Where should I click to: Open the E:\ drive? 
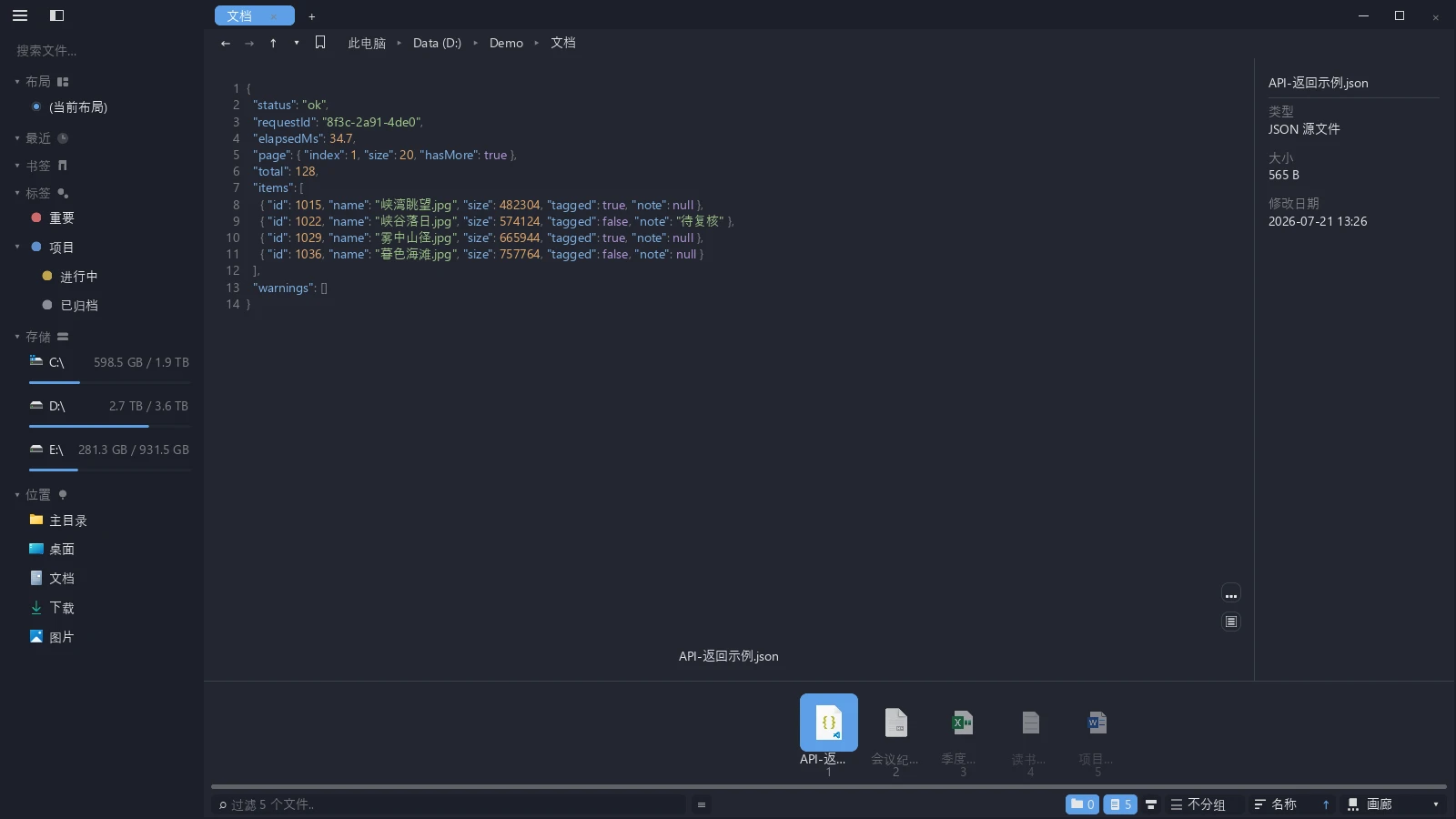tap(109, 450)
